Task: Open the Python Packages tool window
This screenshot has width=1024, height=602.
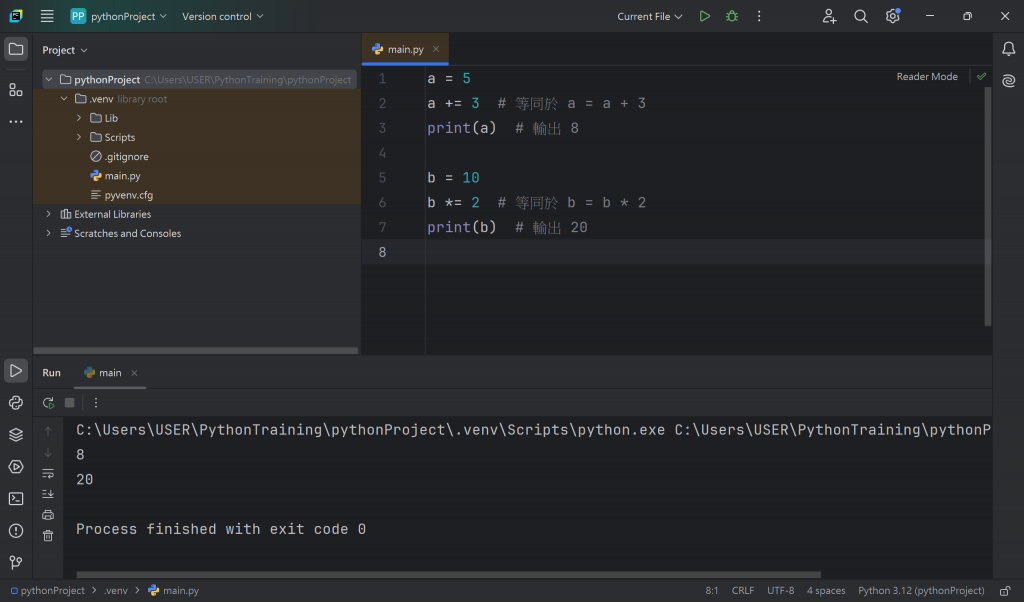Action: tap(16, 435)
